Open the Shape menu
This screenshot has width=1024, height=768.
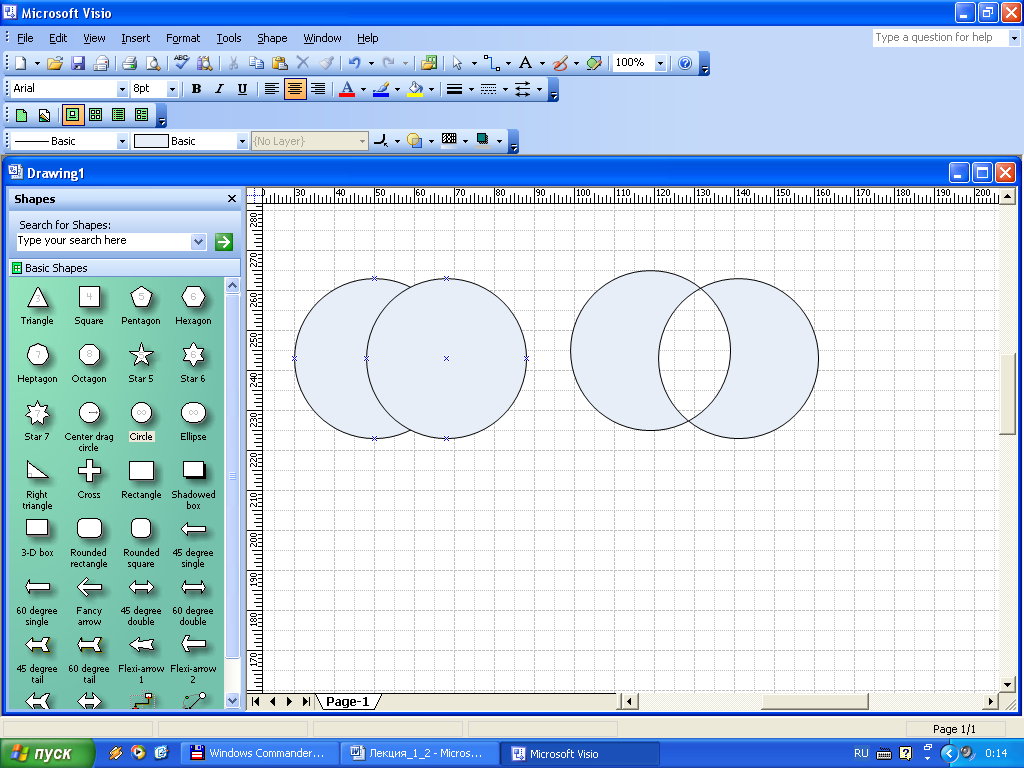point(272,38)
